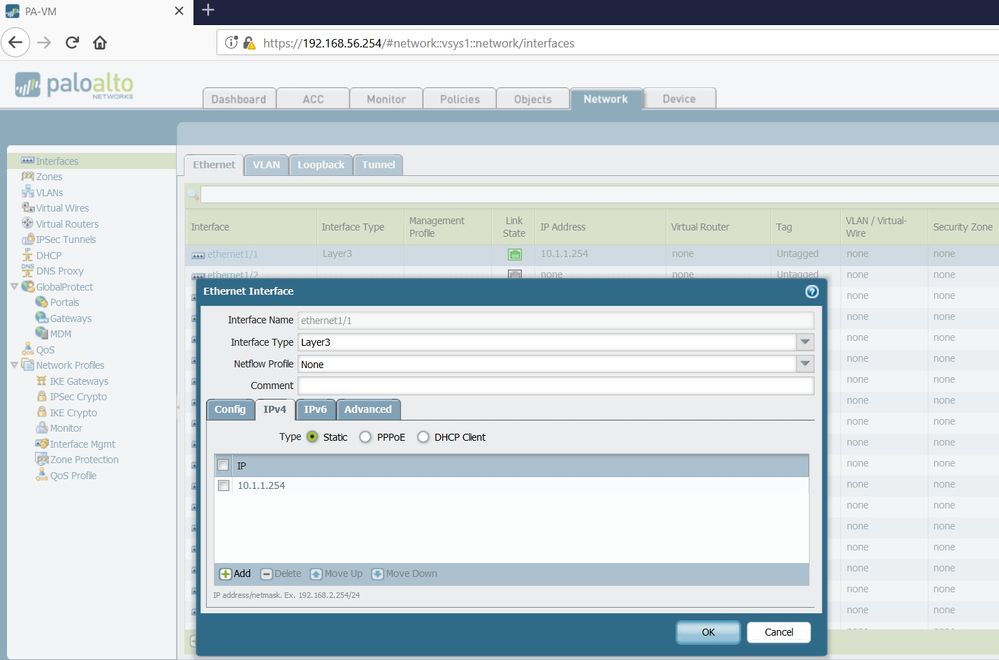Switch to the Policies tab
The height and width of the screenshot is (660, 999).
[x=459, y=99]
